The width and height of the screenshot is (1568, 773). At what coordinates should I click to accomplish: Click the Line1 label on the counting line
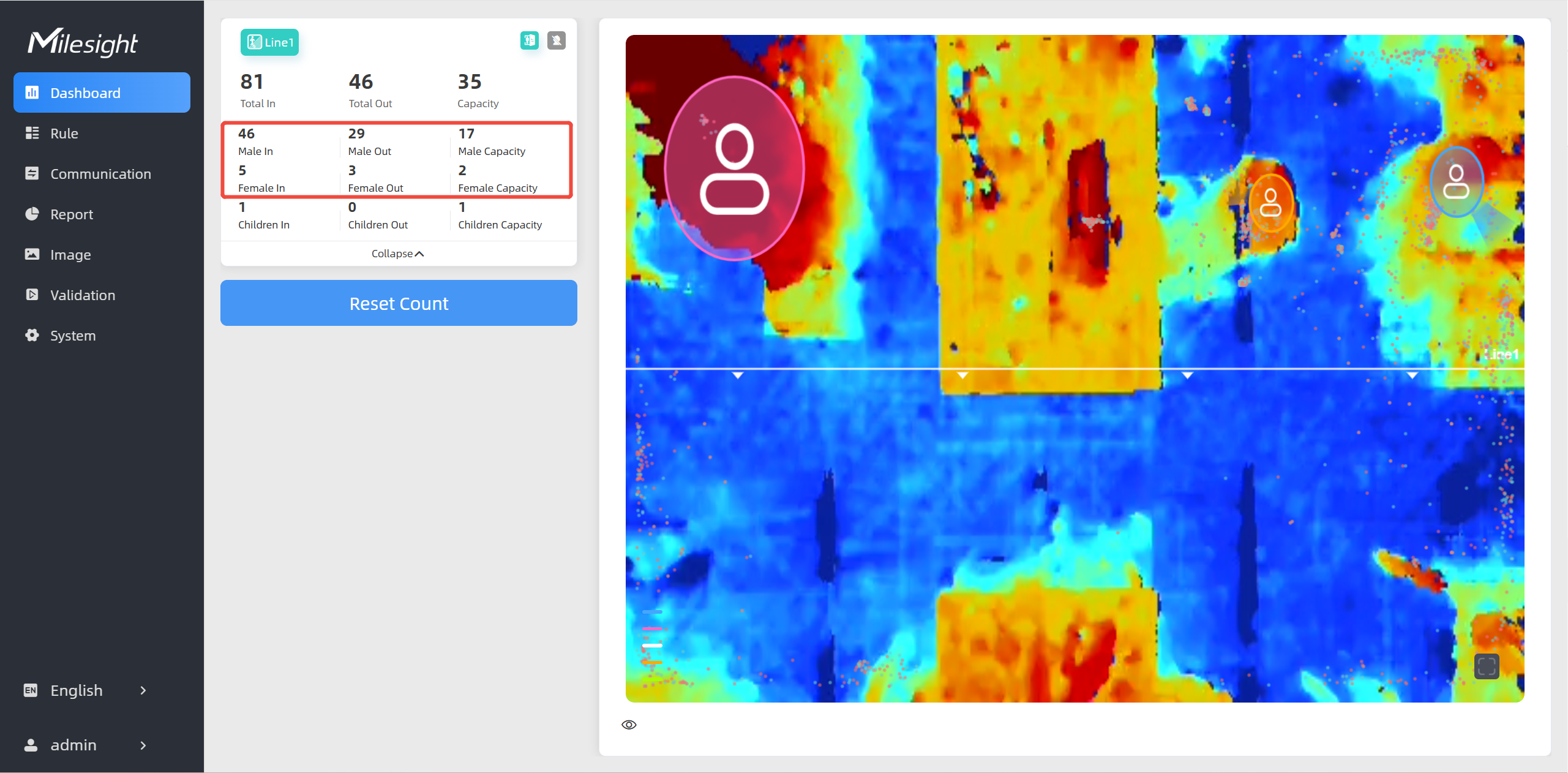1502,355
